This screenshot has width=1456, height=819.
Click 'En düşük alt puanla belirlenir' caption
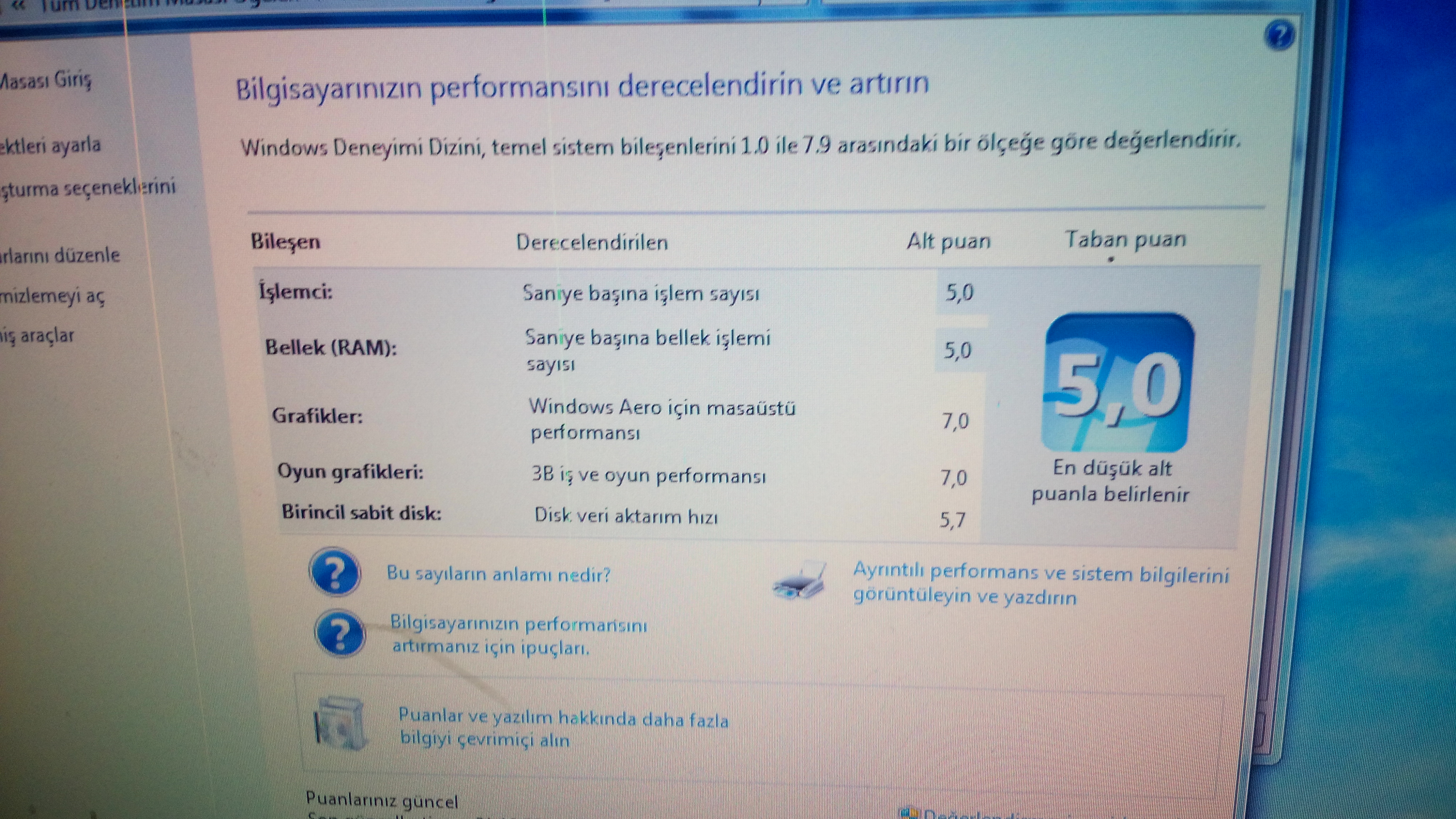[x=1110, y=481]
